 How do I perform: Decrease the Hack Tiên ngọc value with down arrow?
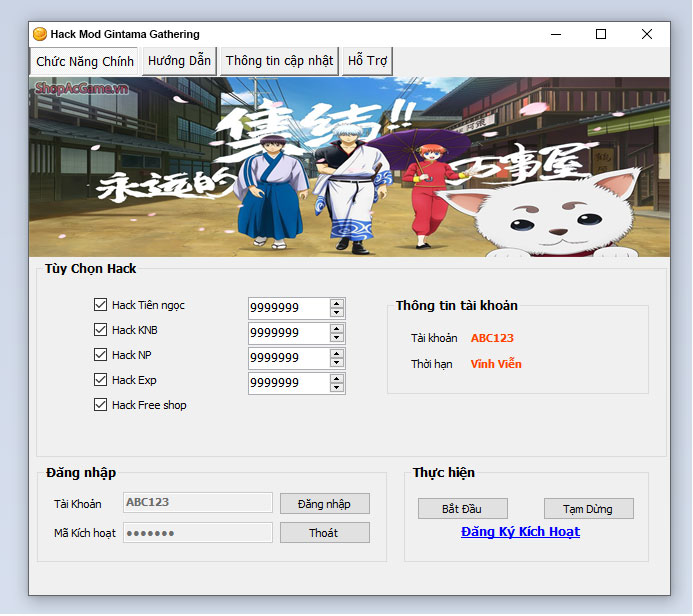337,312
